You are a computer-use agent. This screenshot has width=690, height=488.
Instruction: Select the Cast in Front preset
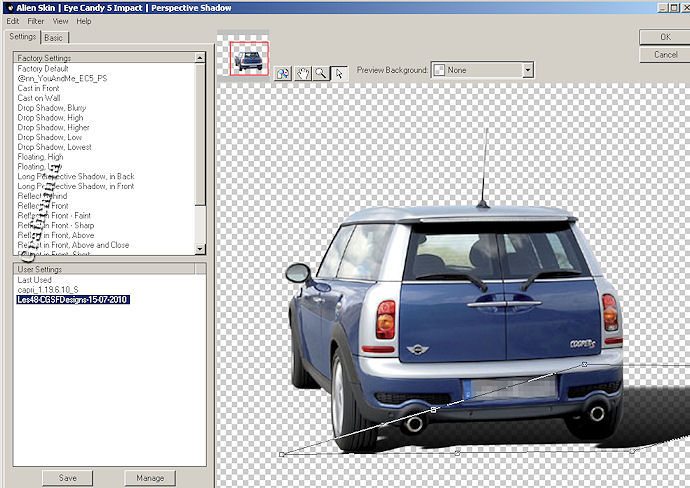[38, 88]
